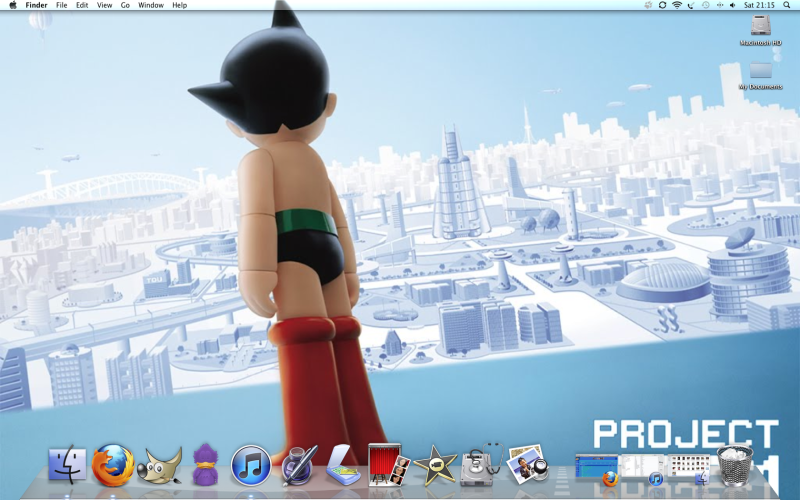Open the Time Machine status menu
The image size is (800, 500).
click(x=705, y=5)
